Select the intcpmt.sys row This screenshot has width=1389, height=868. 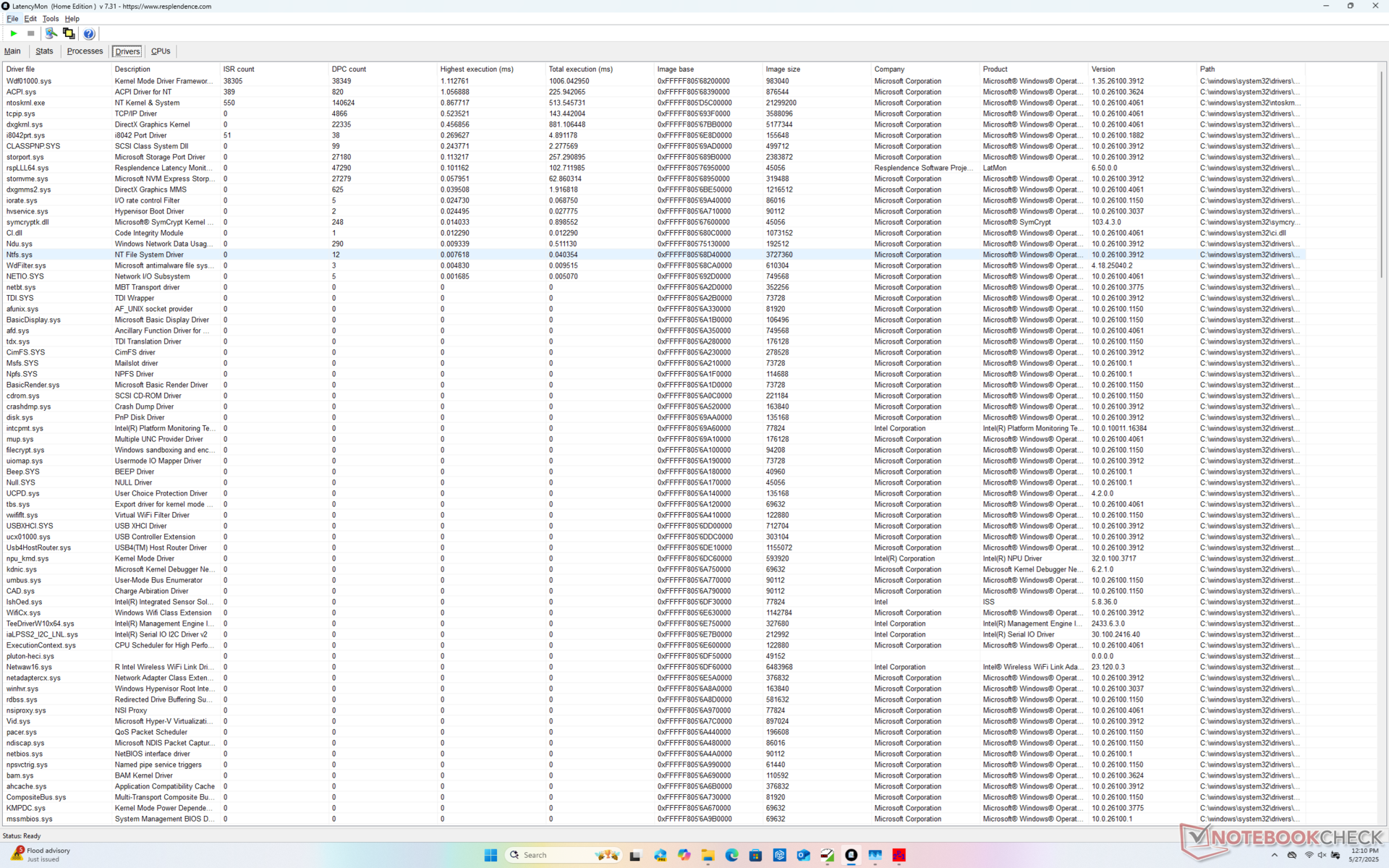654,428
